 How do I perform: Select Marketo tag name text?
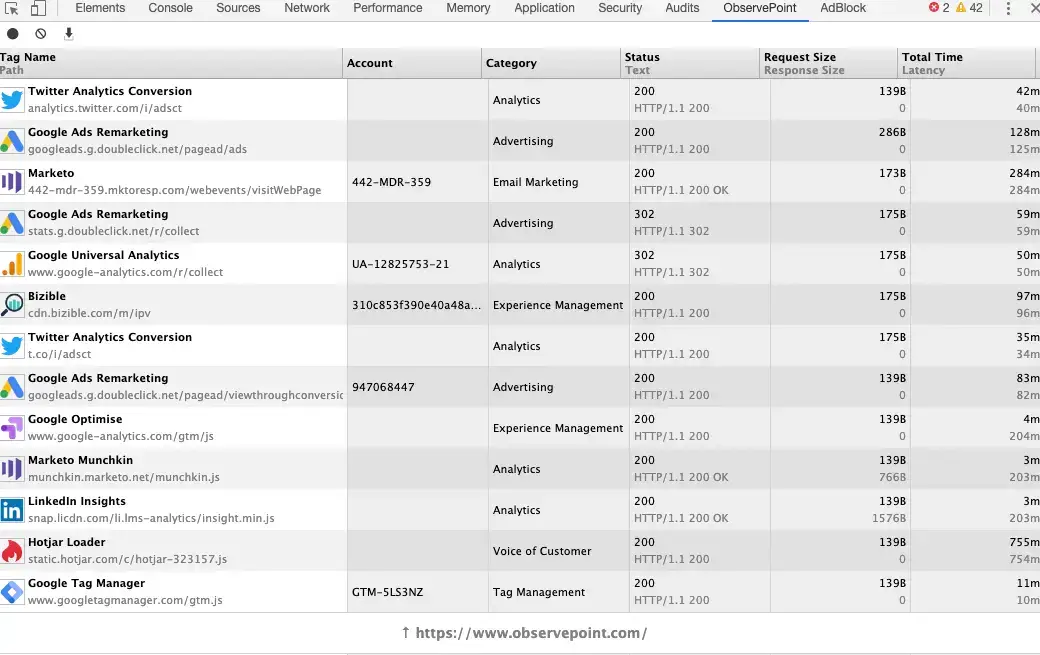[51, 173]
